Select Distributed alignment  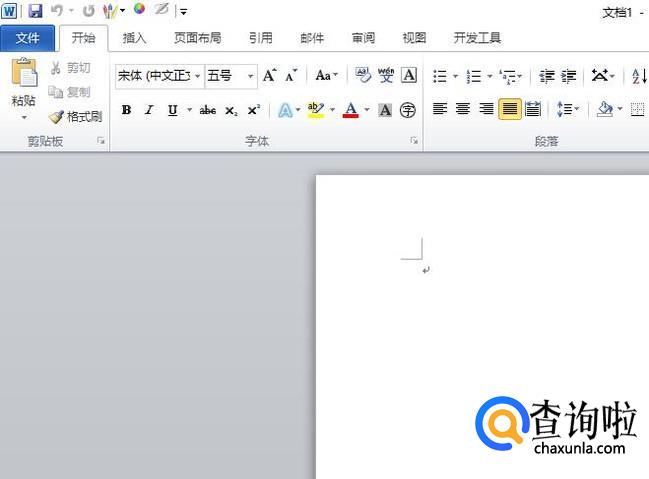(x=533, y=110)
